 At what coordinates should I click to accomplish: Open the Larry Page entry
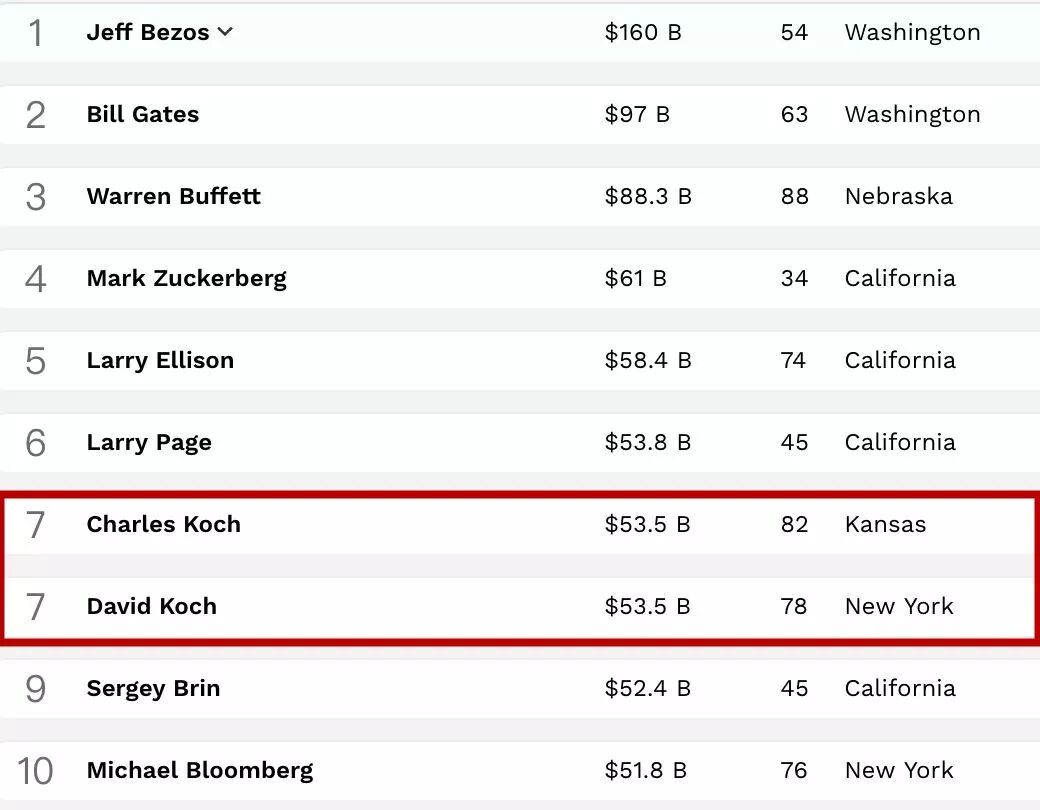pyautogui.click(x=149, y=442)
